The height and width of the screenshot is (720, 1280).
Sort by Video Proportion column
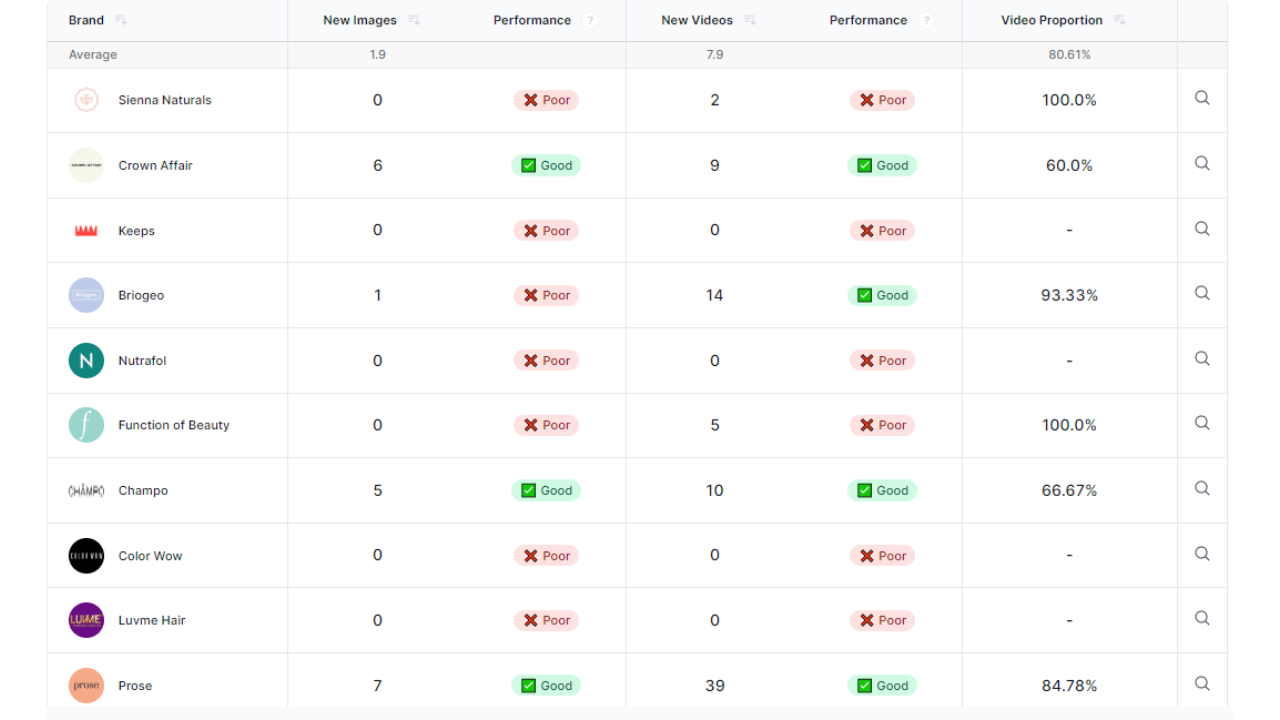(1120, 21)
